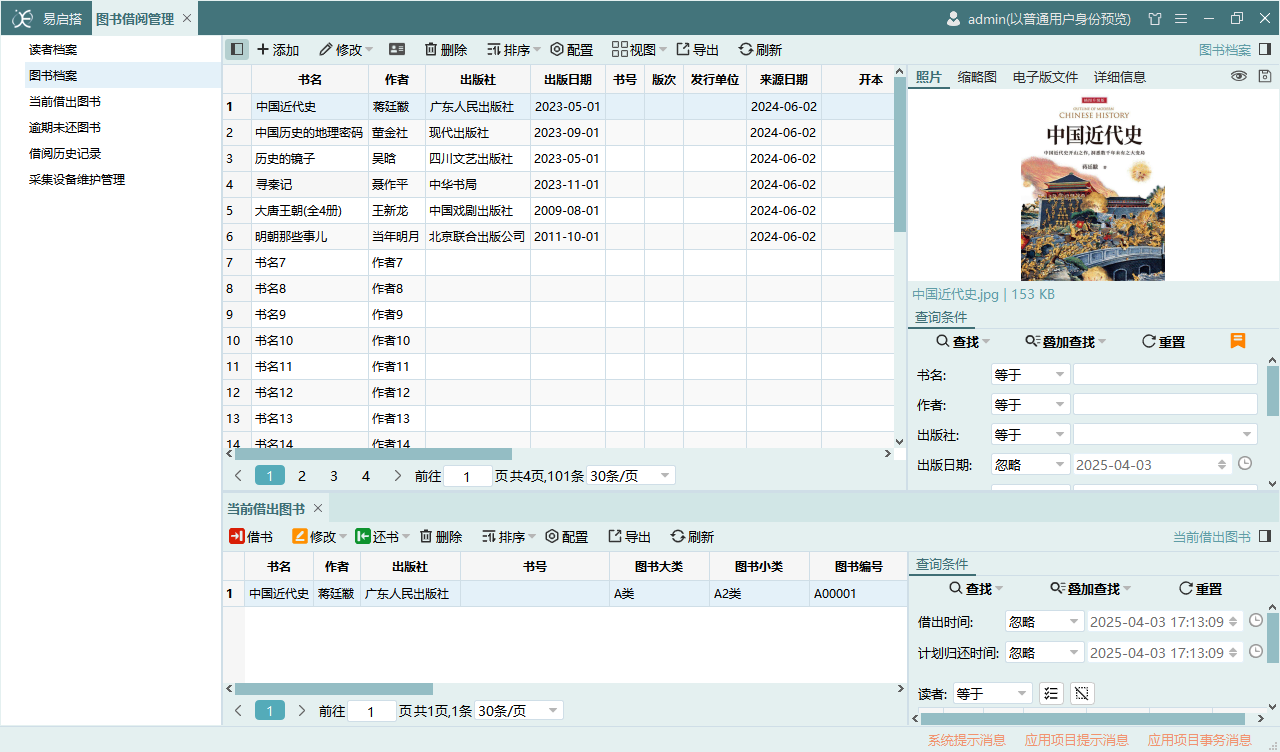Open the 出版日期 operator dropdown (忽略)
The height and width of the screenshot is (752, 1280).
click(x=1030, y=464)
